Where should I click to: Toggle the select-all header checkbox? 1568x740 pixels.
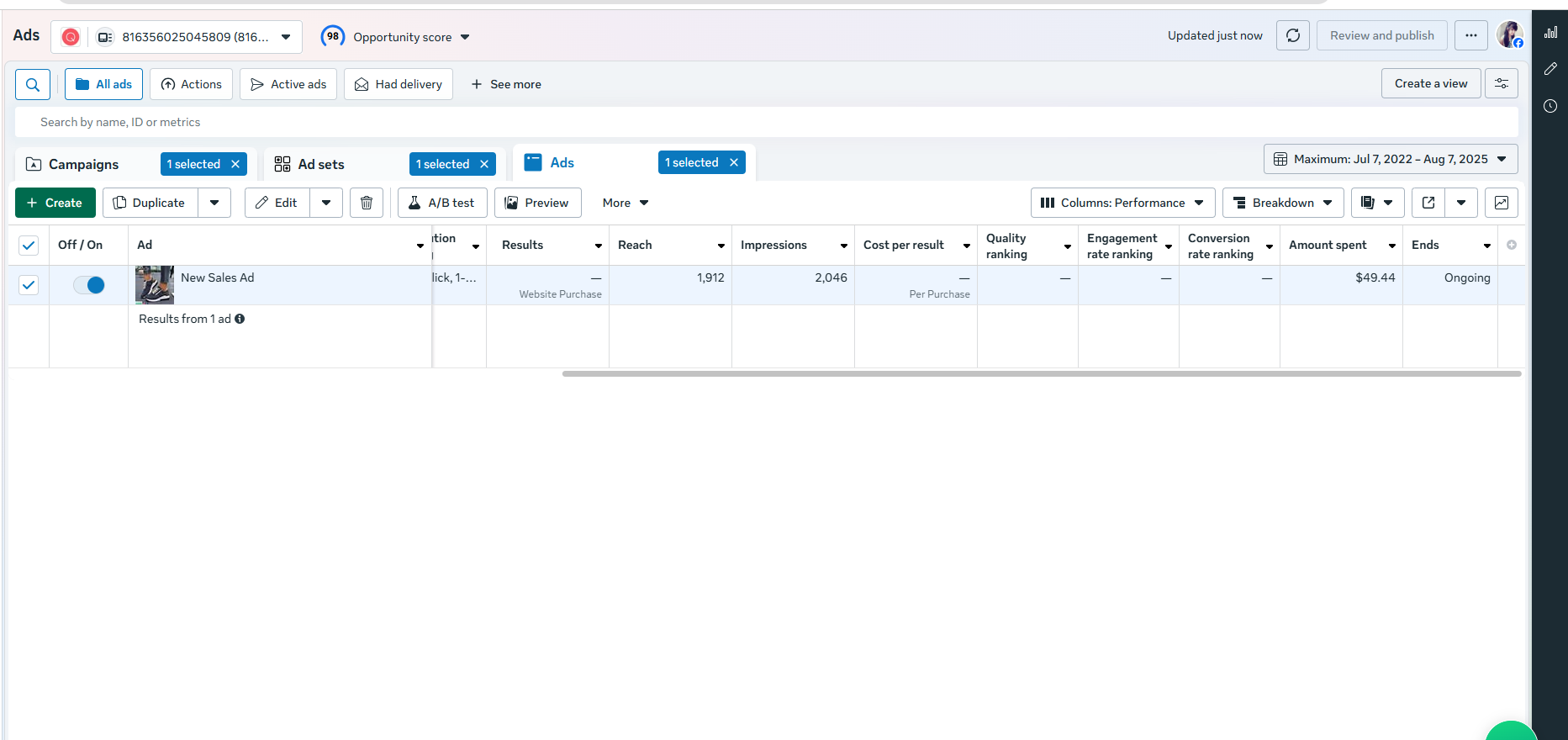(x=29, y=245)
